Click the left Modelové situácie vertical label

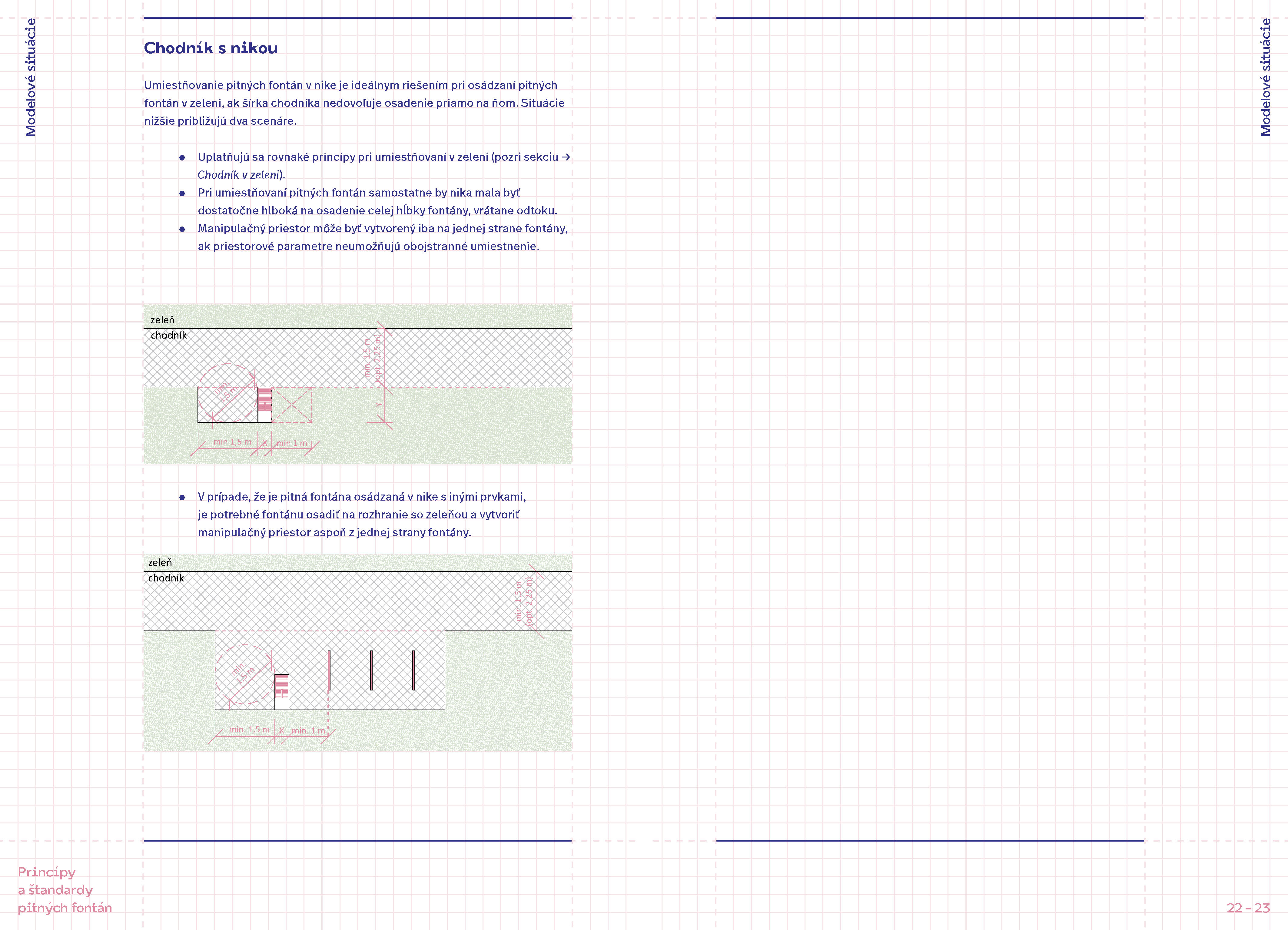pyautogui.click(x=30, y=78)
